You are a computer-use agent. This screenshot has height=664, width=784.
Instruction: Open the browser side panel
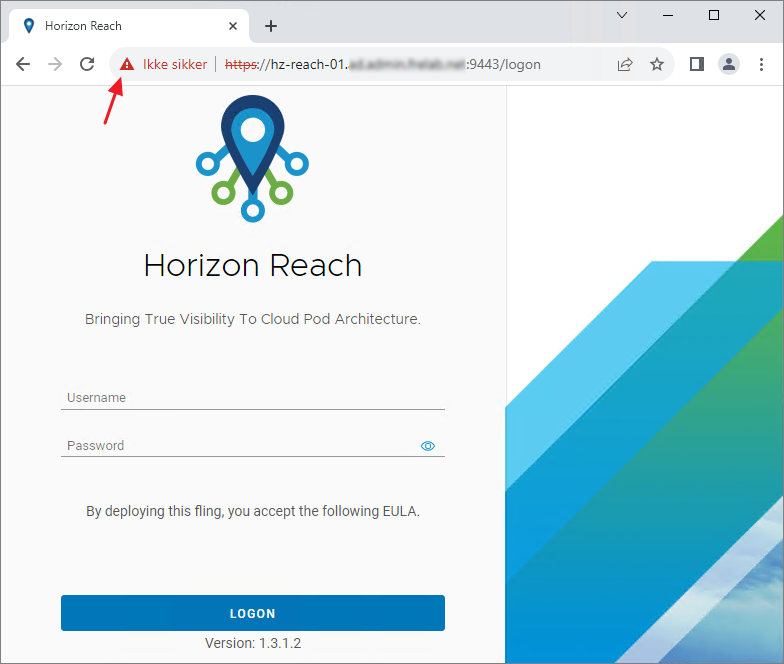point(697,64)
